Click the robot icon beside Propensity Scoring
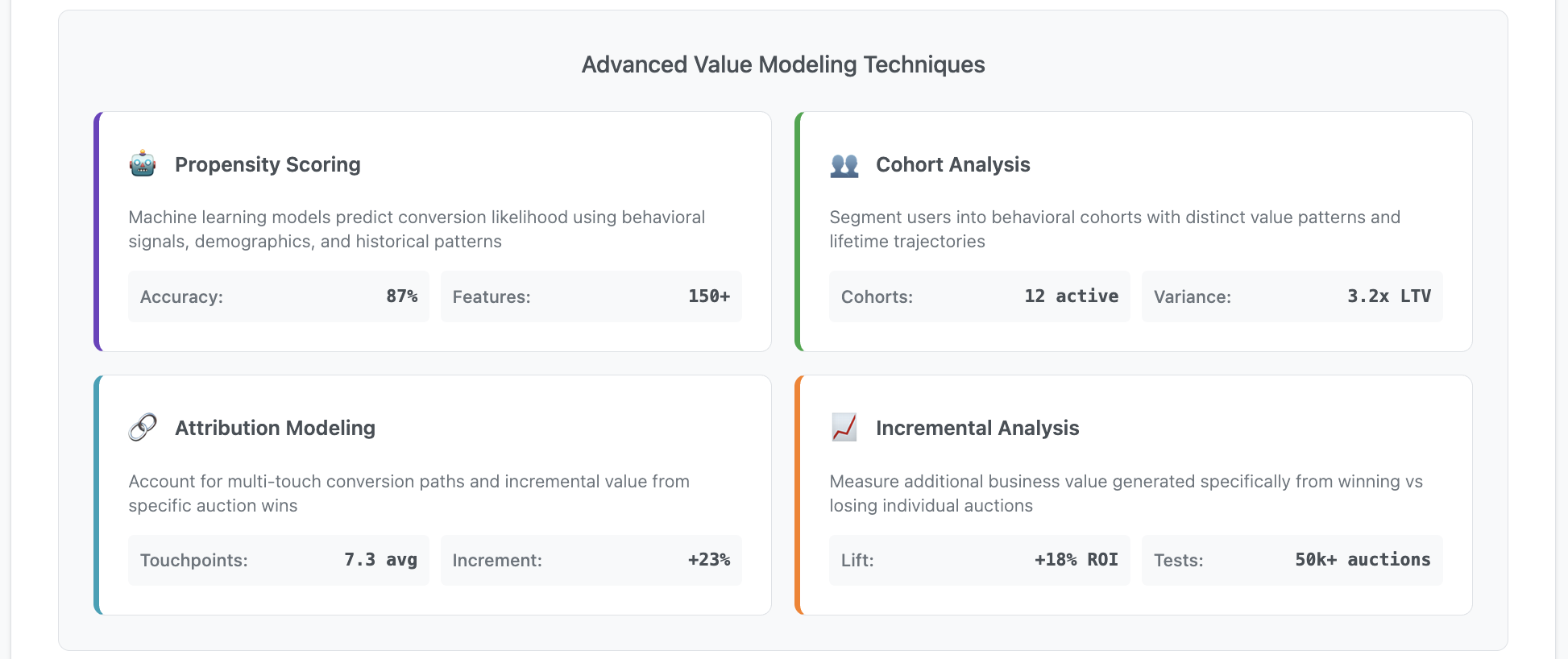The height and width of the screenshot is (659, 1568). [x=143, y=164]
